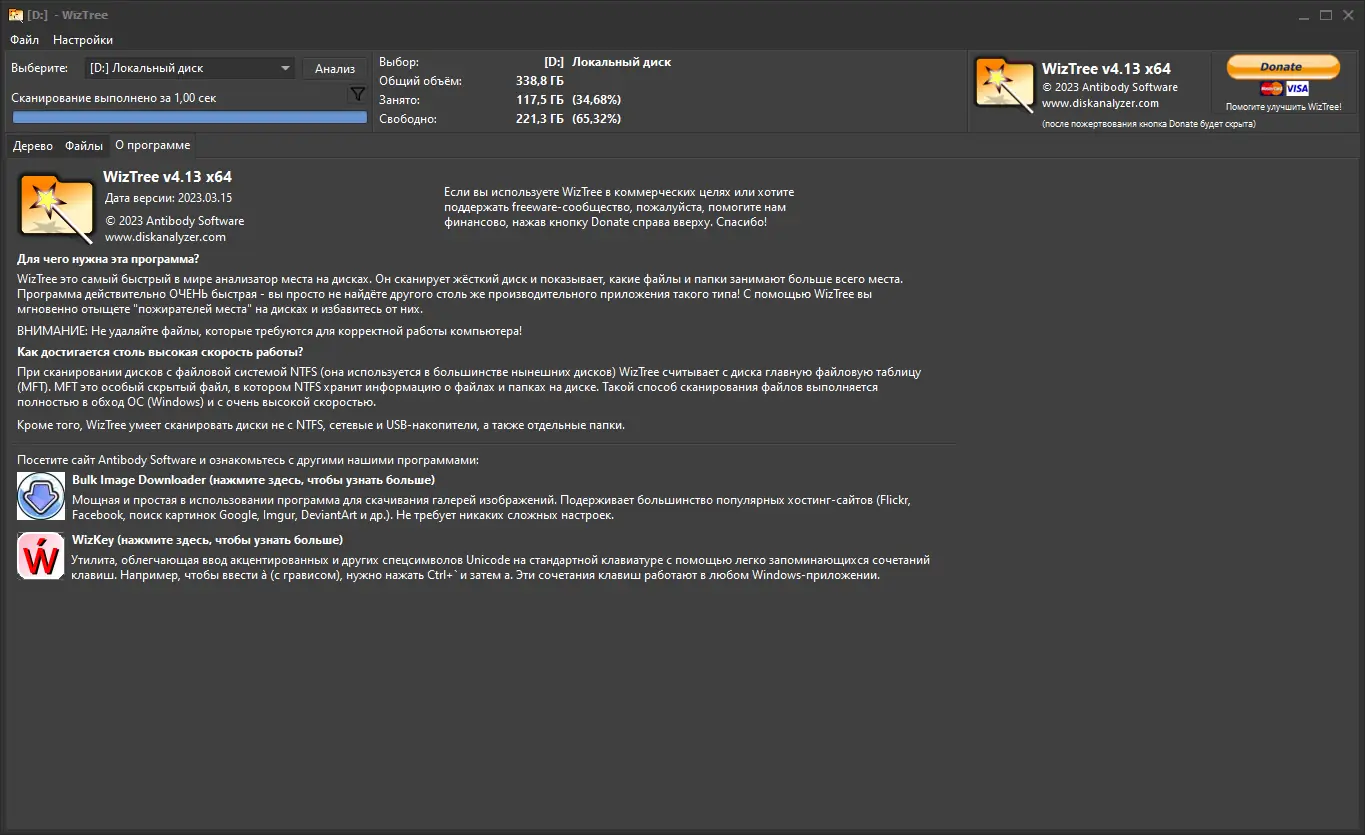Click the 'Сканирование выполнено за 1,00 сек' status
The width and height of the screenshot is (1365, 835).
click(x=114, y=98)
